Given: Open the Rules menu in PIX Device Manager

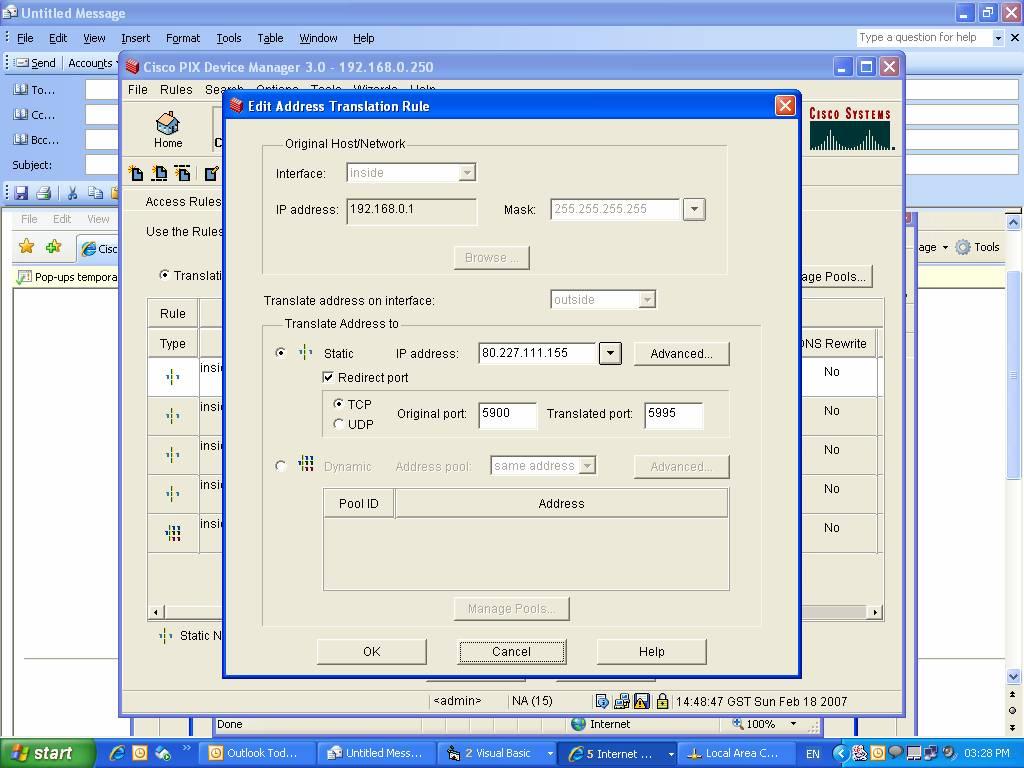Looking at the screenshot, I should pyautogui.click(x=176, y=90).
